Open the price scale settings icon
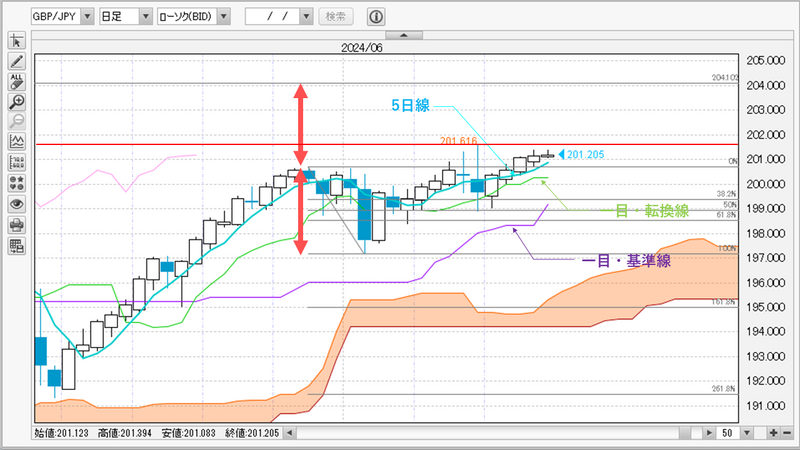The width and height of the screenshot is (800, 450). coord(16,163)
